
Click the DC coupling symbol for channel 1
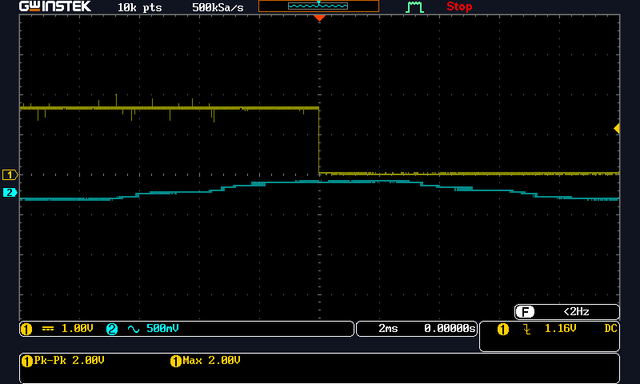[x=48, y=329]
